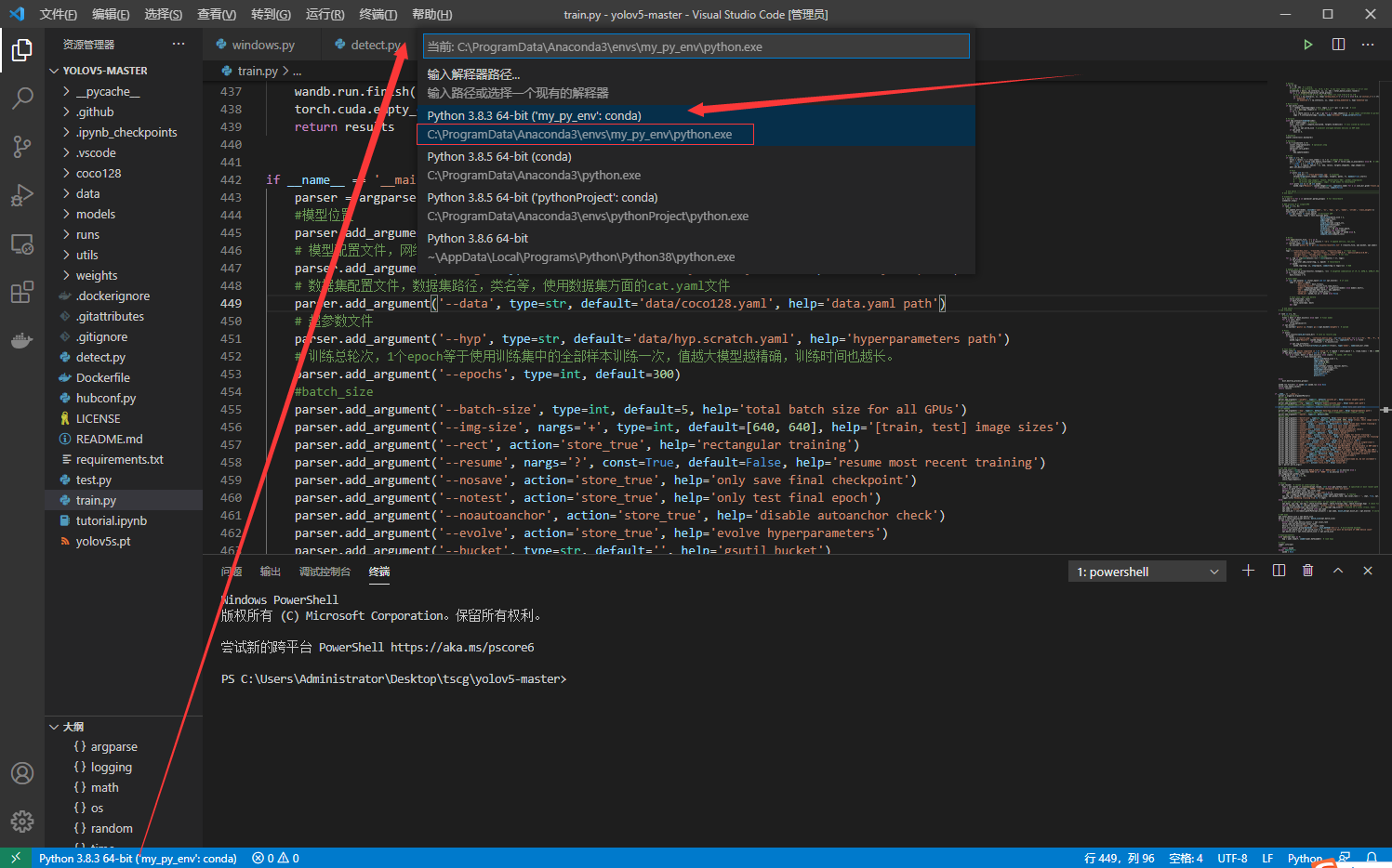Open the Source Control view
The image size is (1392, 868).
[22, 146]
